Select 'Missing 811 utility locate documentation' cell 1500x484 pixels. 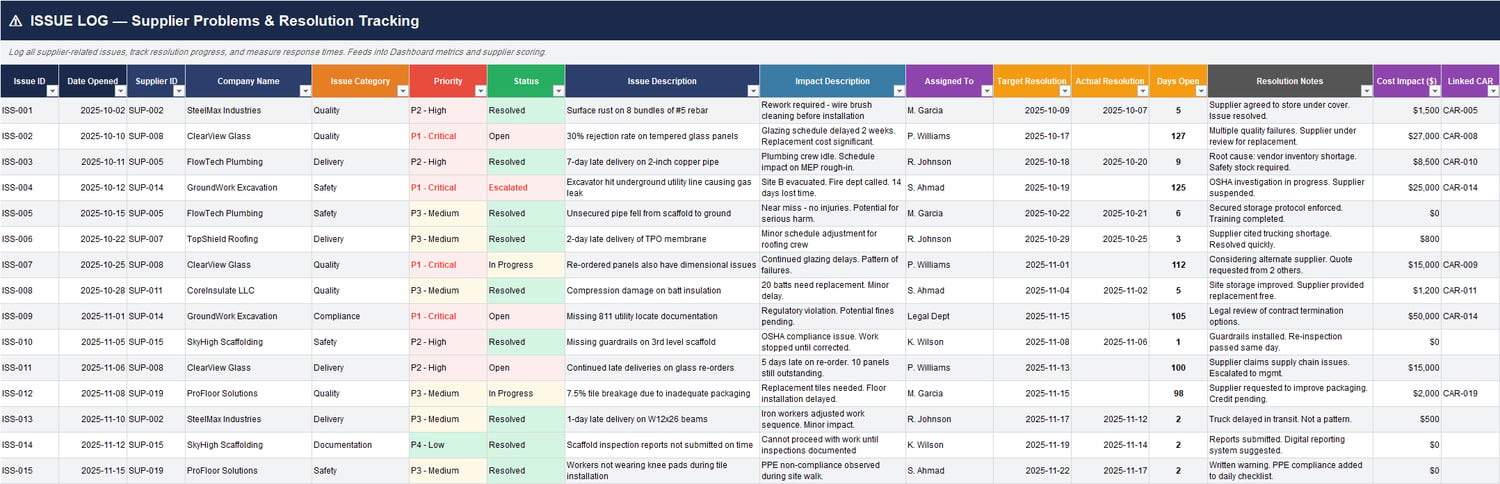(662, 316)
